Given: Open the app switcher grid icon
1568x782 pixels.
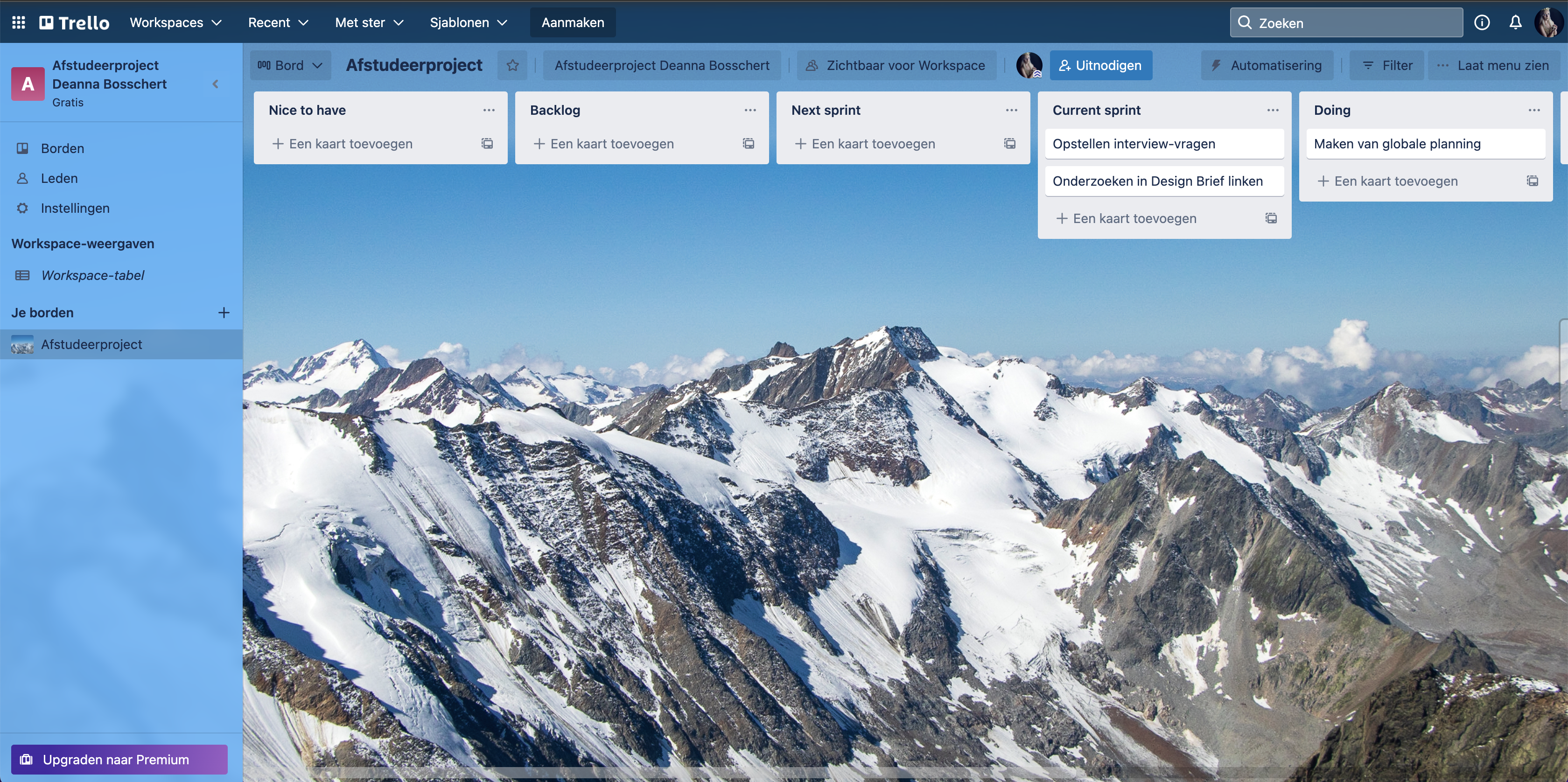Looking at the screenshot, I should coord(18,22).
